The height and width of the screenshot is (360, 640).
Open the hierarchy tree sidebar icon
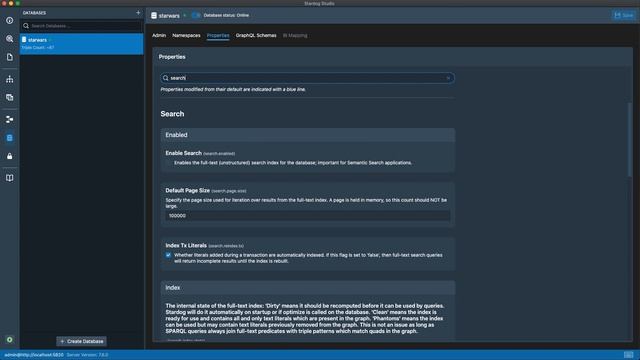pos(9,79)
